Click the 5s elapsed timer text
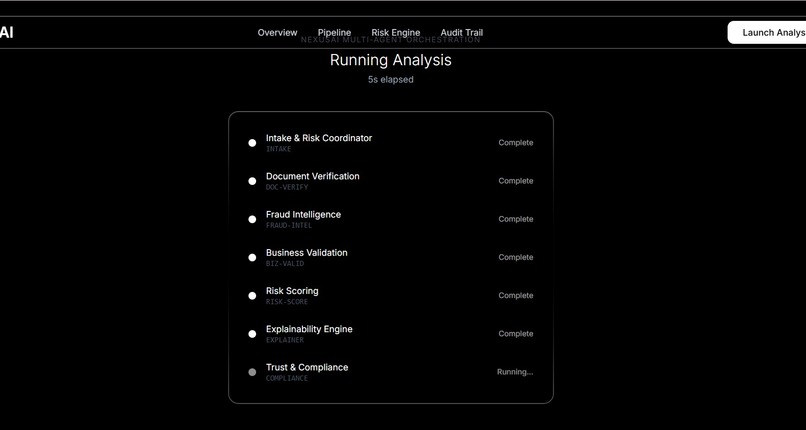Viewport: 806px width, 430px height. [391, 80]
